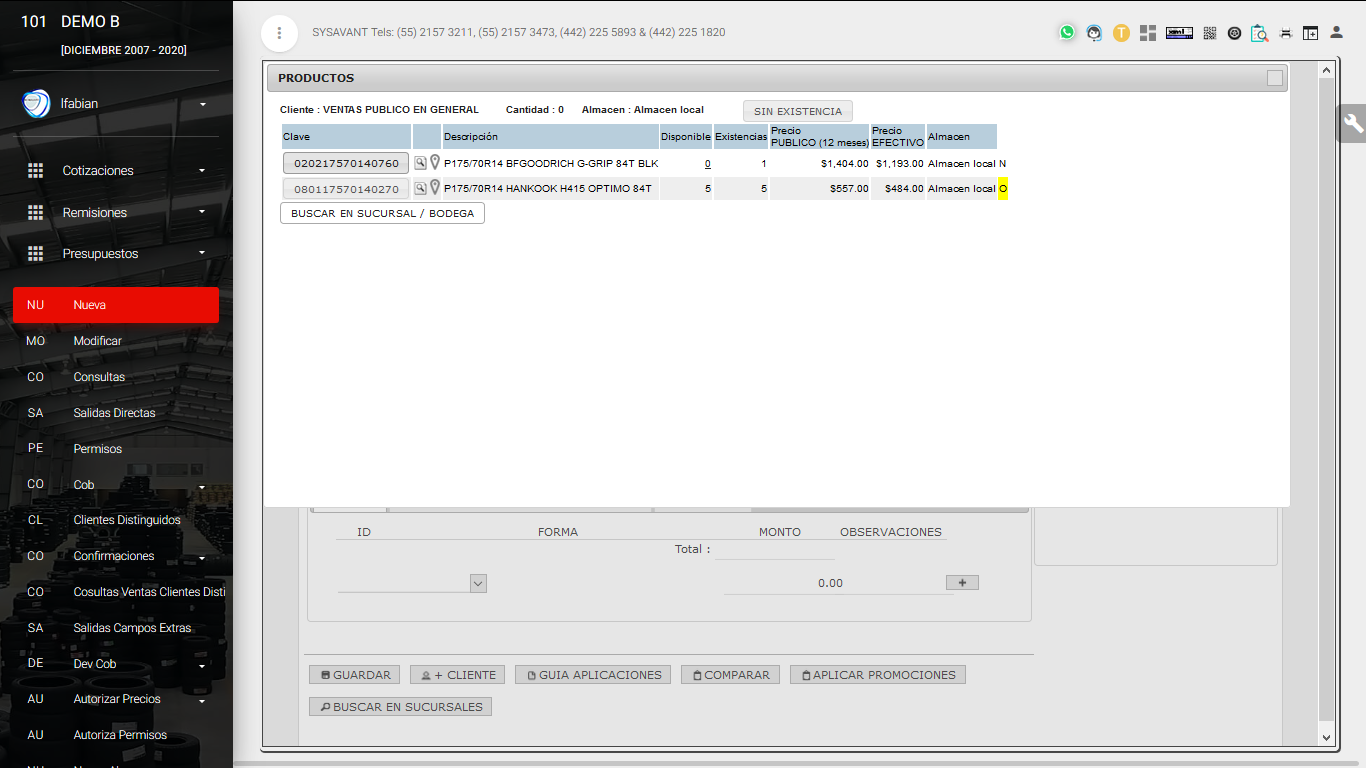Click the Cotizaciones grid icon
Image resolution: width=1366 pixels, height=768 pixels.
(x=36, y=171)
